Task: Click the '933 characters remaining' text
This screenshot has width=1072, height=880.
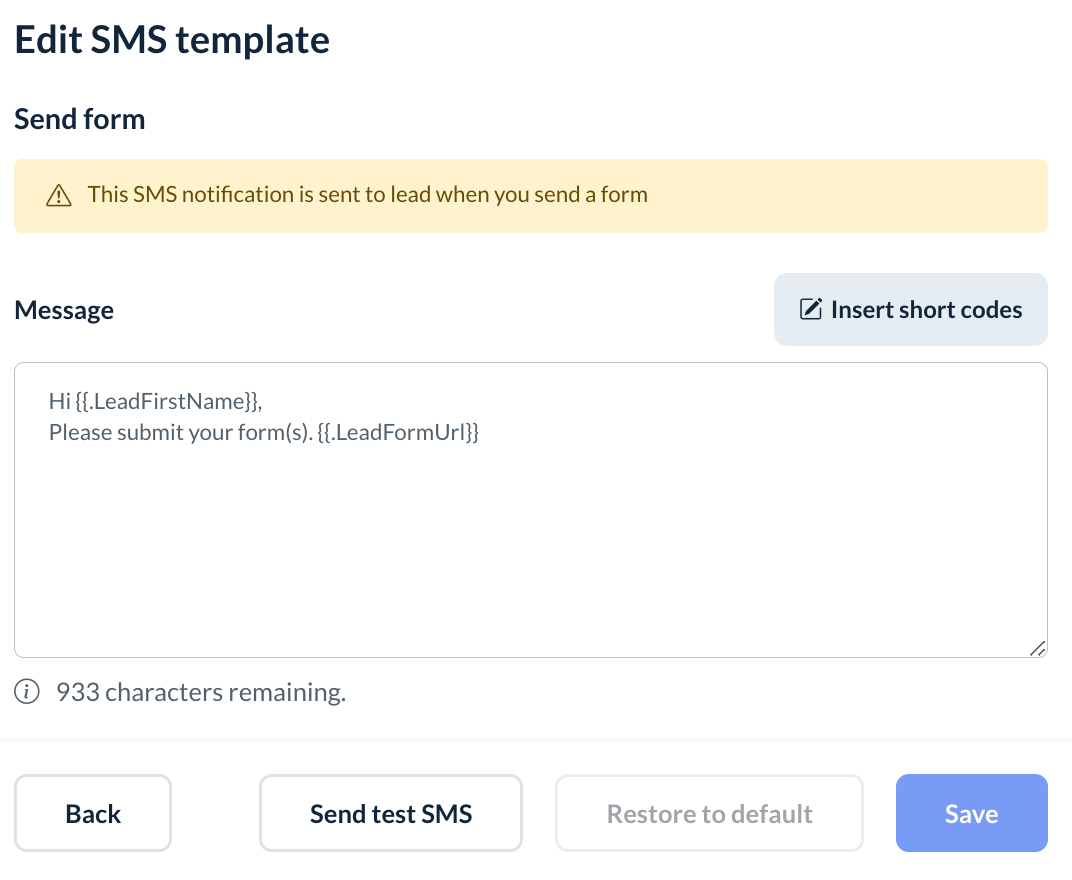Action: 201,691
